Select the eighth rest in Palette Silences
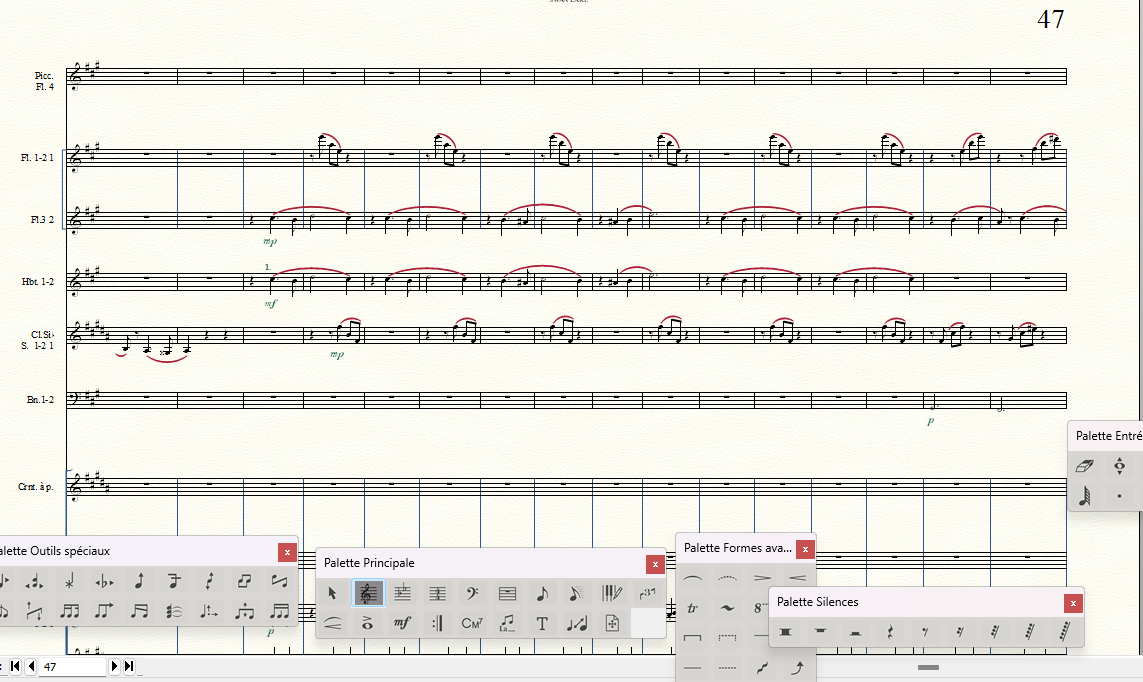1143x682 pixels. tap(924, 632)
